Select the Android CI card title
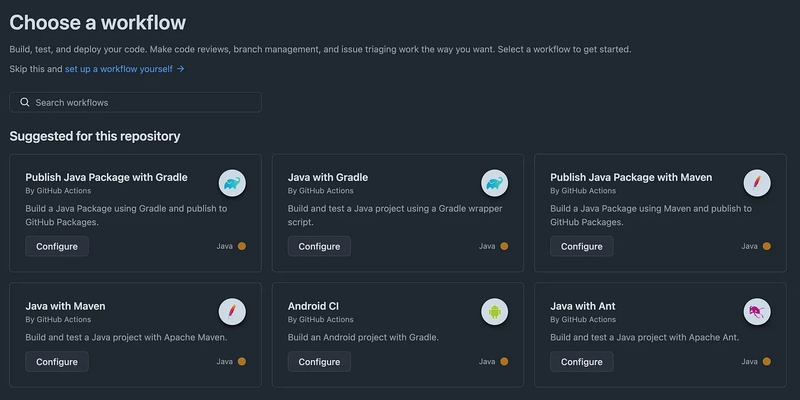Screen dimensions: 800x400 tap(313, 306)
